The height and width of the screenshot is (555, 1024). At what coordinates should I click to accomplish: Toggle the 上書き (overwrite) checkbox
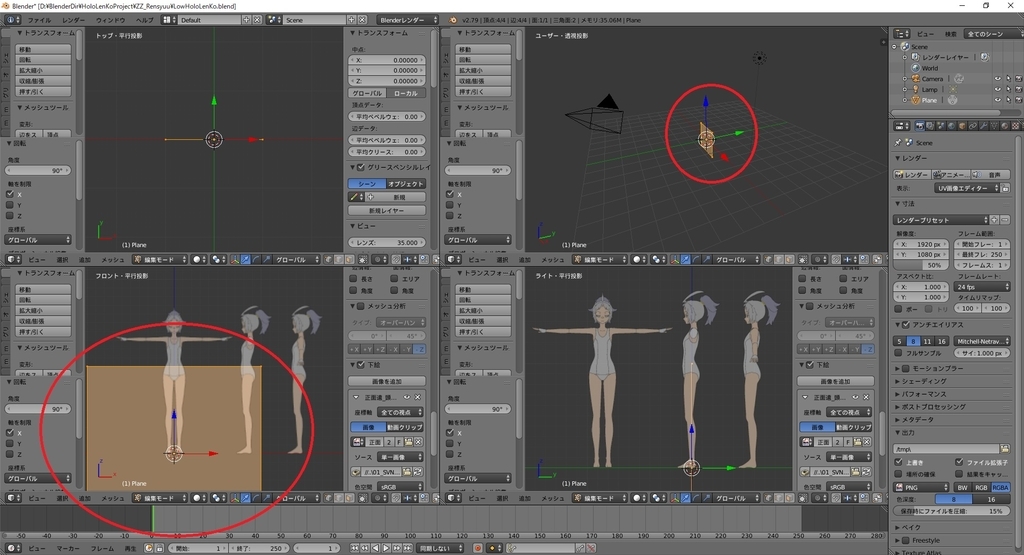(899, 462)
